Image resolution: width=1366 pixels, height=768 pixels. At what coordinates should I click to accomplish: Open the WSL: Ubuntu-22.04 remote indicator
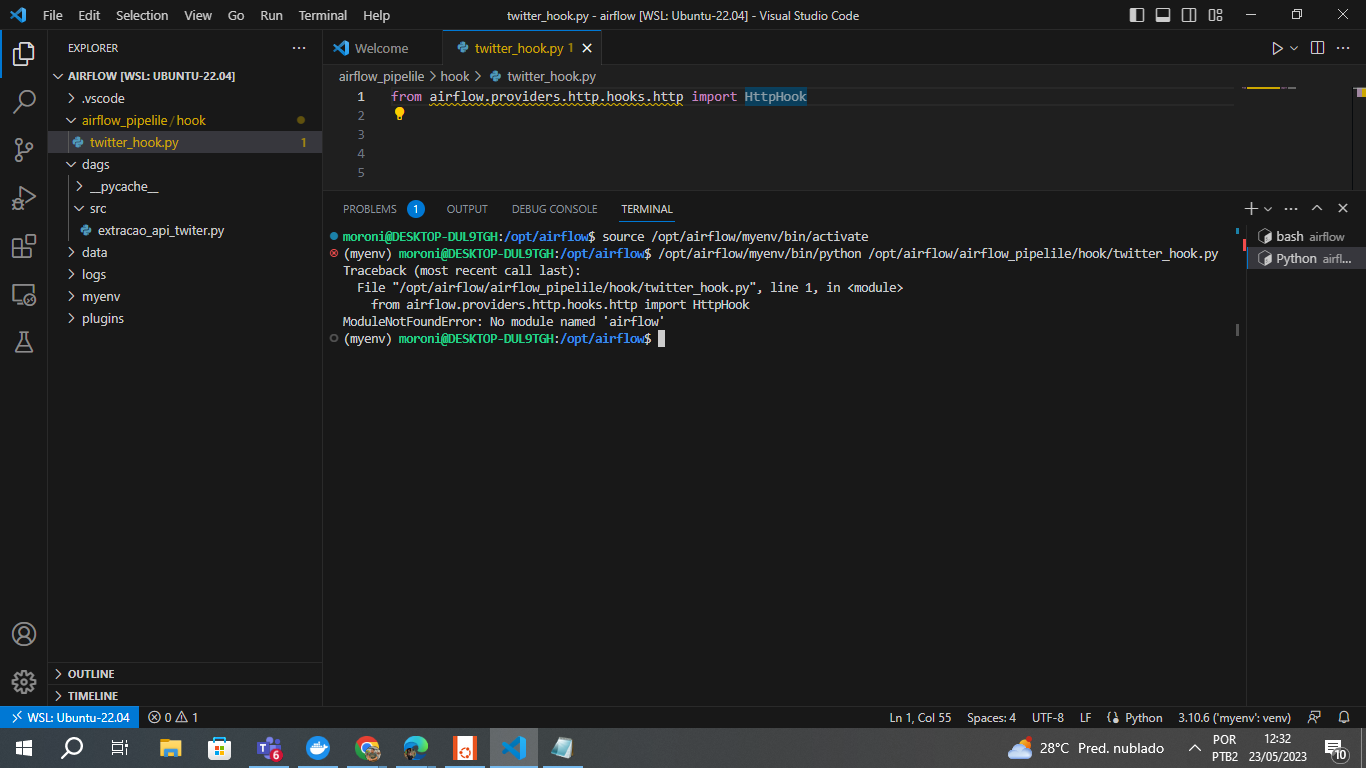click(x=70, y=717)
